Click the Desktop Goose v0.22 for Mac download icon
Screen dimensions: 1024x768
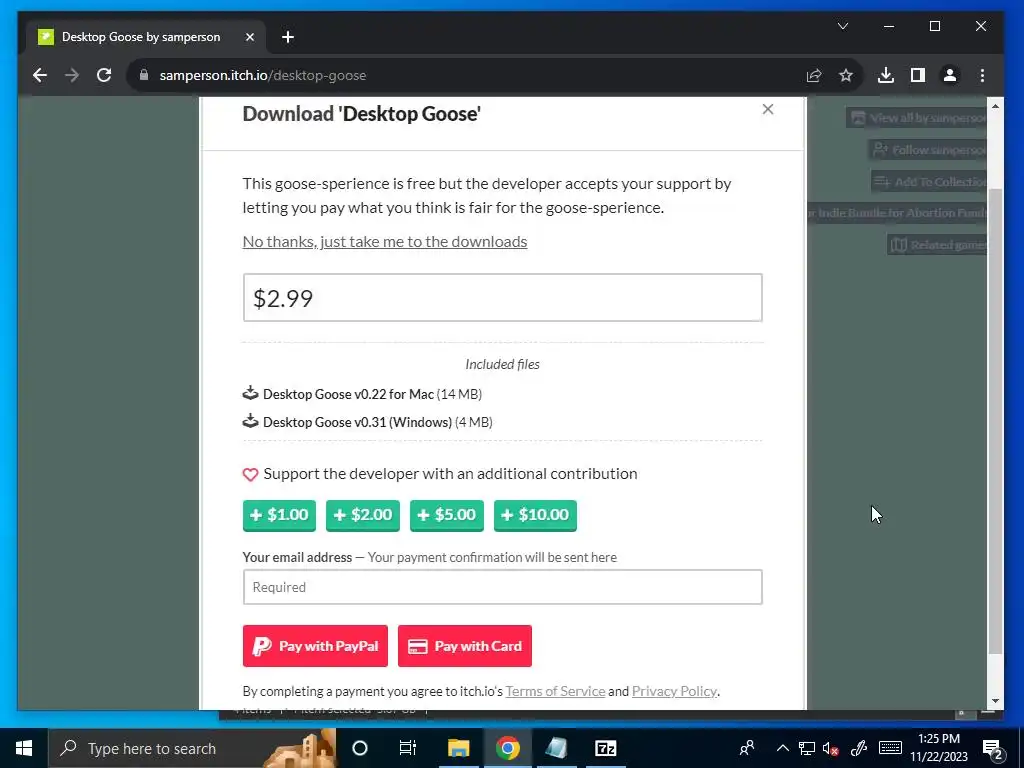250,393
